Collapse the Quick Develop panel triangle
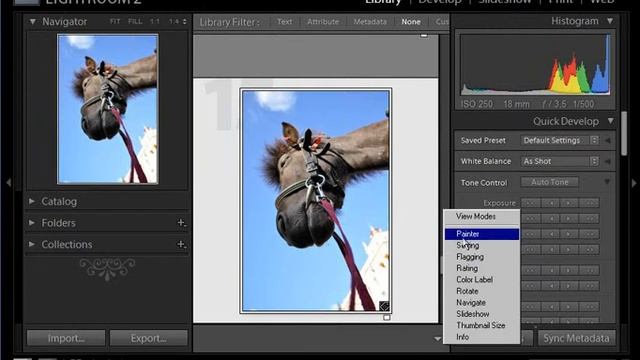The width and height of the screenshot is (640, 360). [x=610, y=121]
